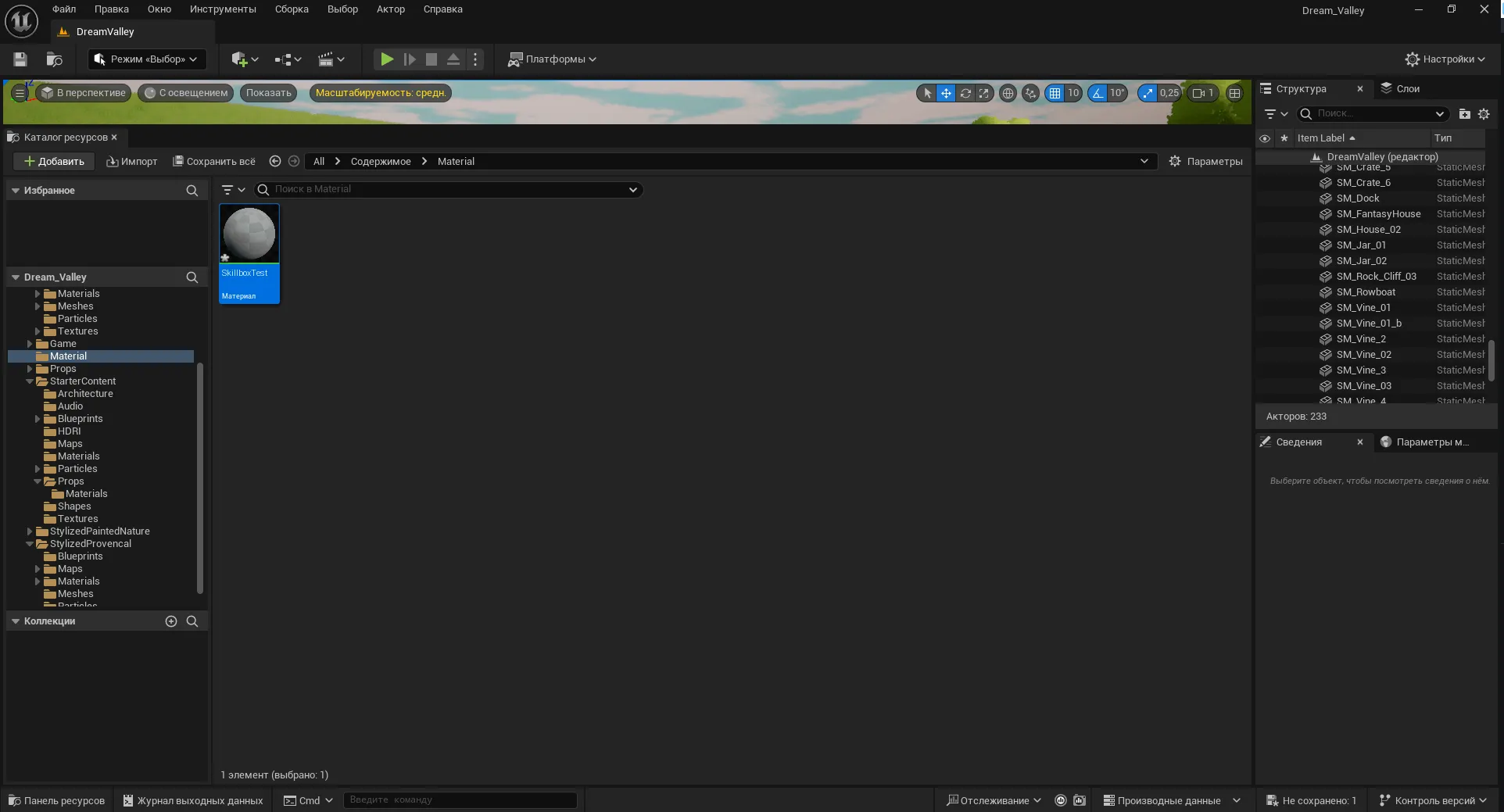Click the green Play button
This screenshot has height=812, width=1504.
(x=386, y=59)
